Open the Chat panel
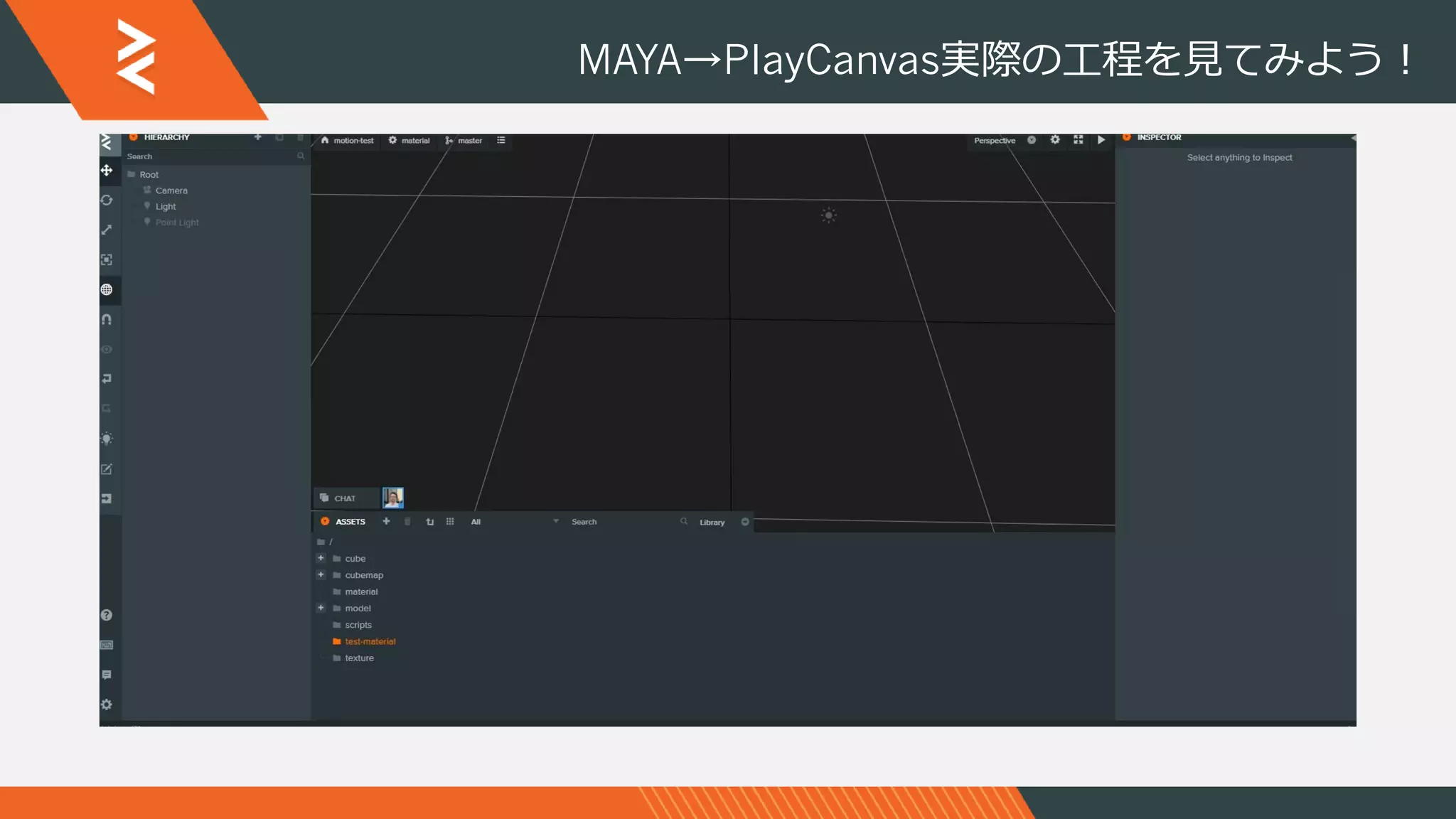The width and height of the screenshot is (1456, 819). click(x=346, y=498)
